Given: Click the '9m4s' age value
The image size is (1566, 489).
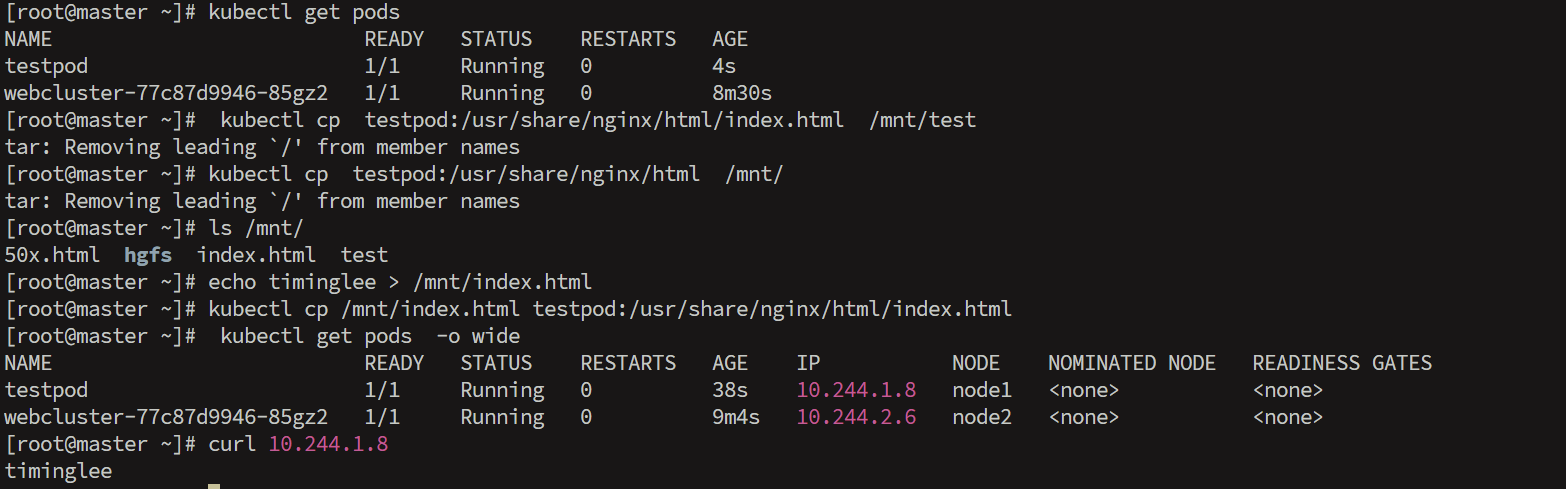Looking at the screenshot, I should coord(736,418).
